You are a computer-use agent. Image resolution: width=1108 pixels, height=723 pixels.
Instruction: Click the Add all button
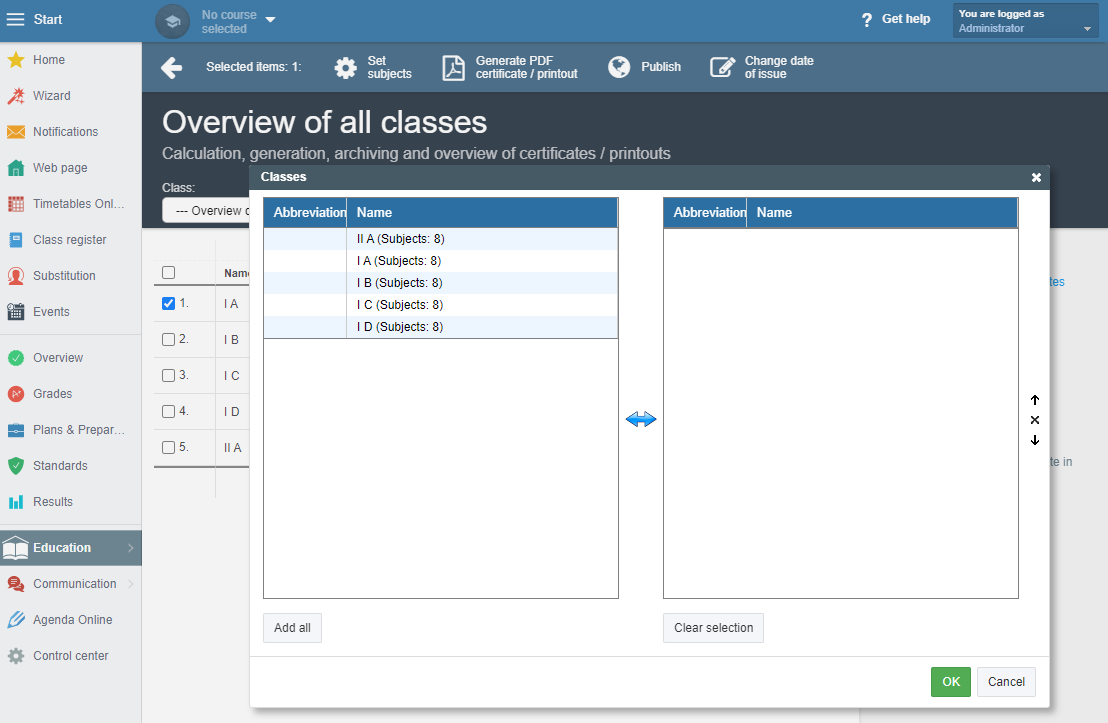[293, 628]
